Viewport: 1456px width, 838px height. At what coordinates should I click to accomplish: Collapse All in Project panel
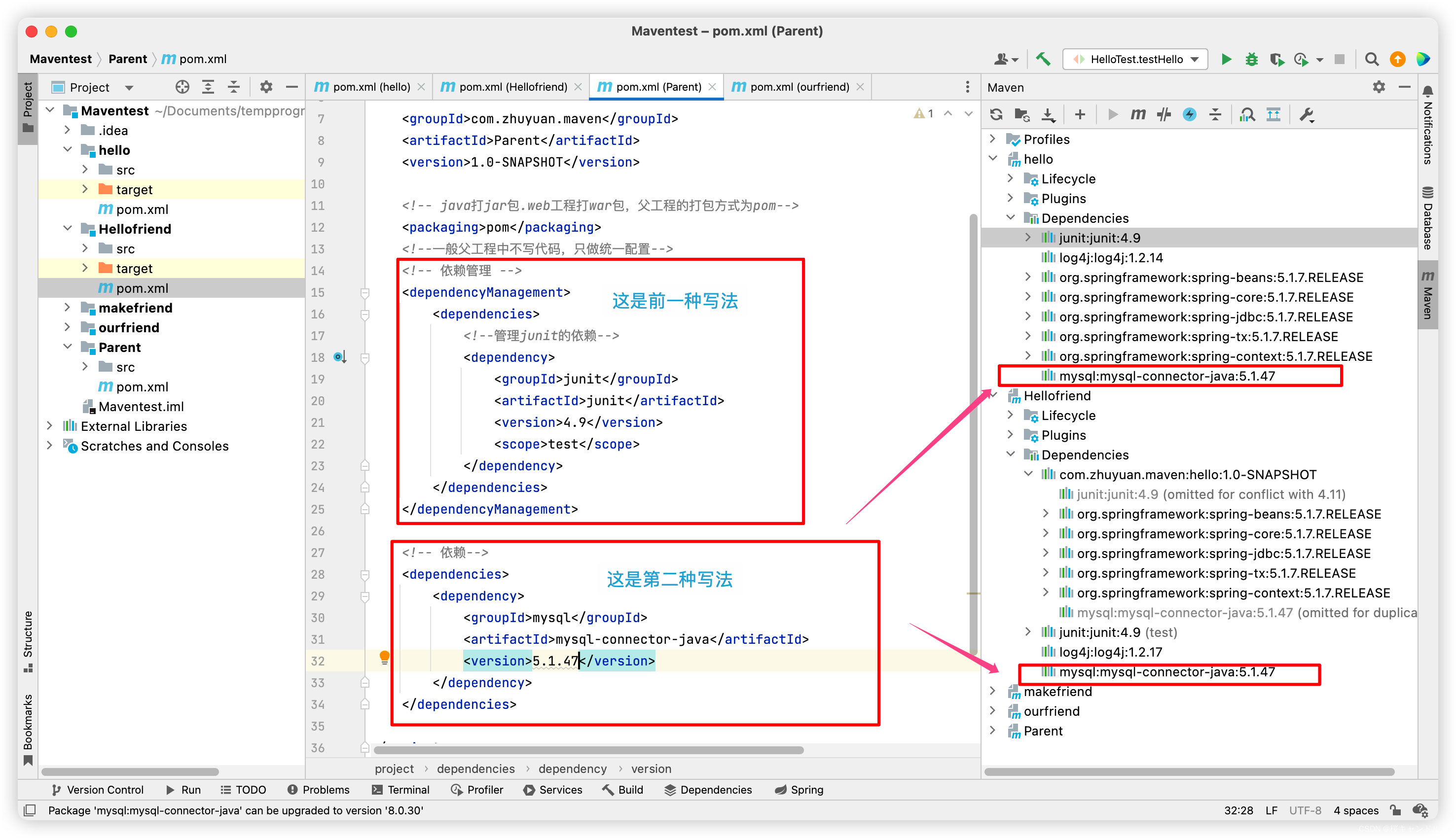[234, 87]
